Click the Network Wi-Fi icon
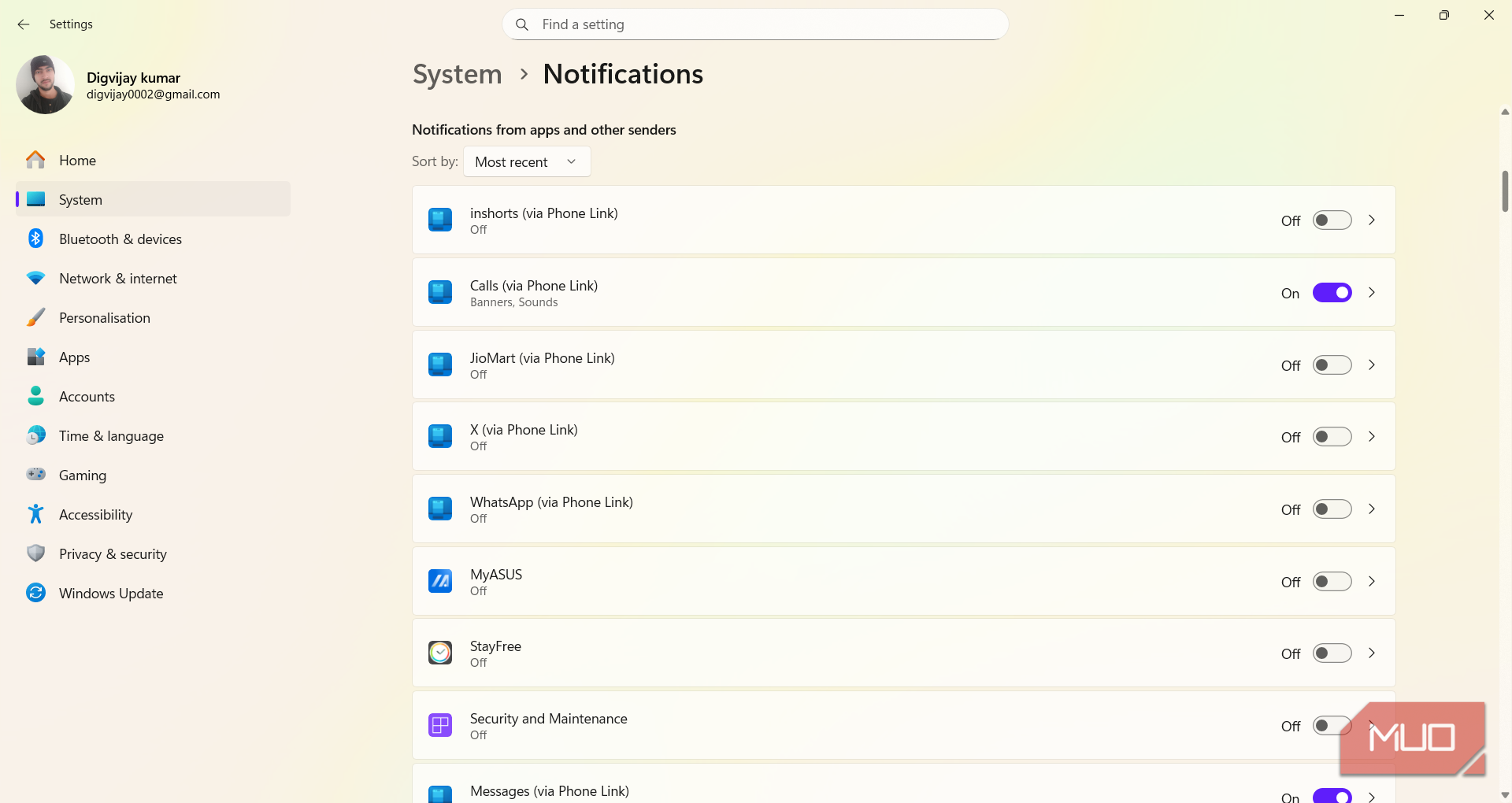Viewport: 1512px width, 803px height. [x=35, y=278]
